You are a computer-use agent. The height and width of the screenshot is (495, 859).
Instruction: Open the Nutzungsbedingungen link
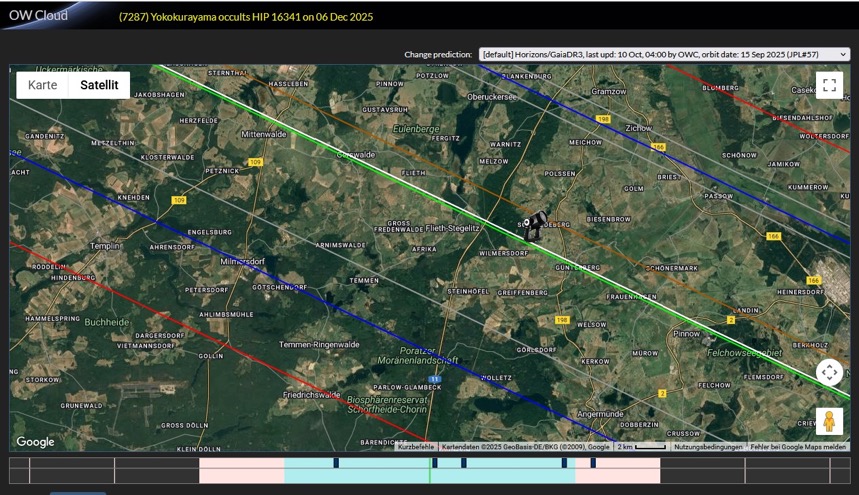pyautogui.click(x=708, y=447)
